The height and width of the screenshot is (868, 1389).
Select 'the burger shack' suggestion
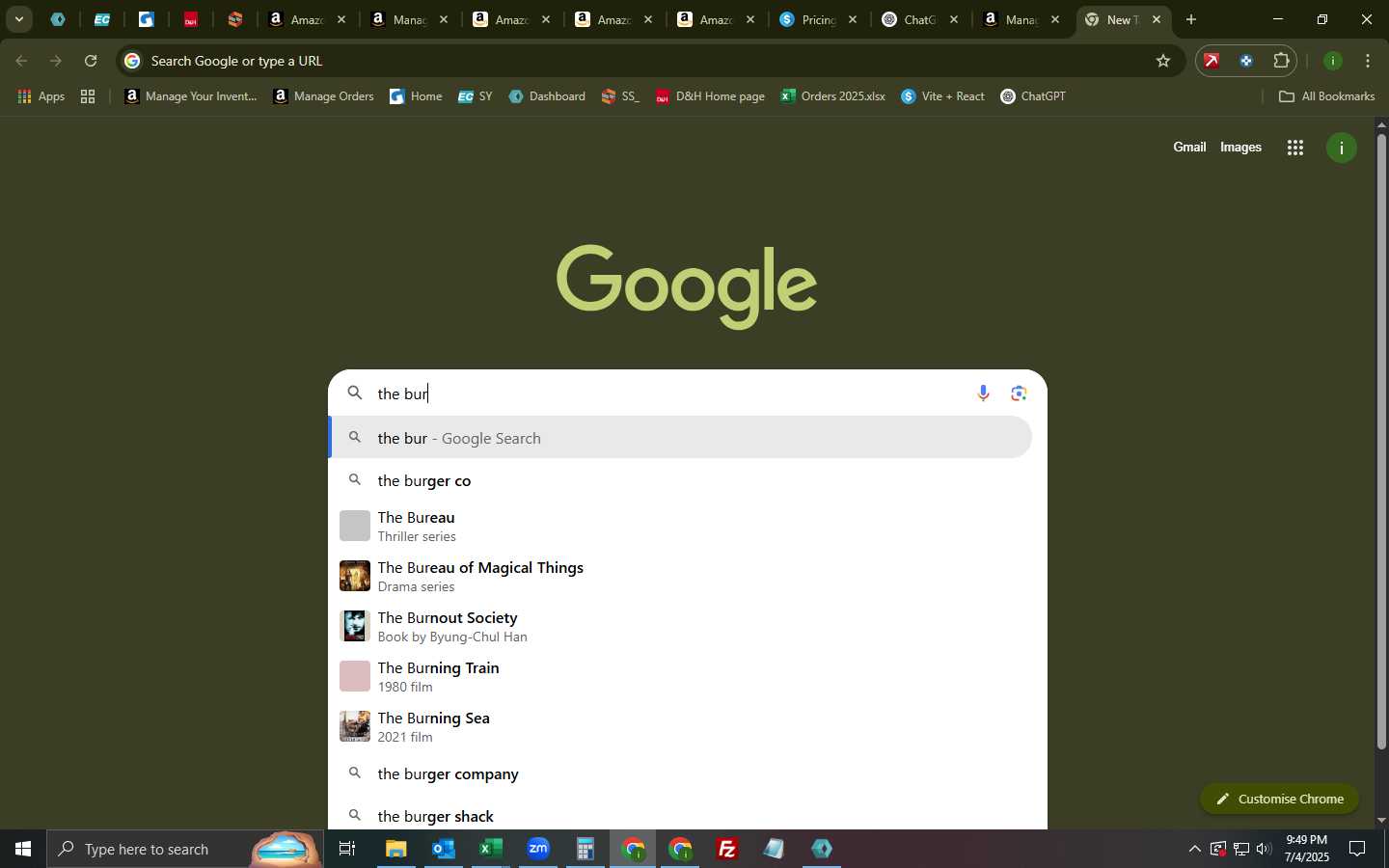point(680,816)
